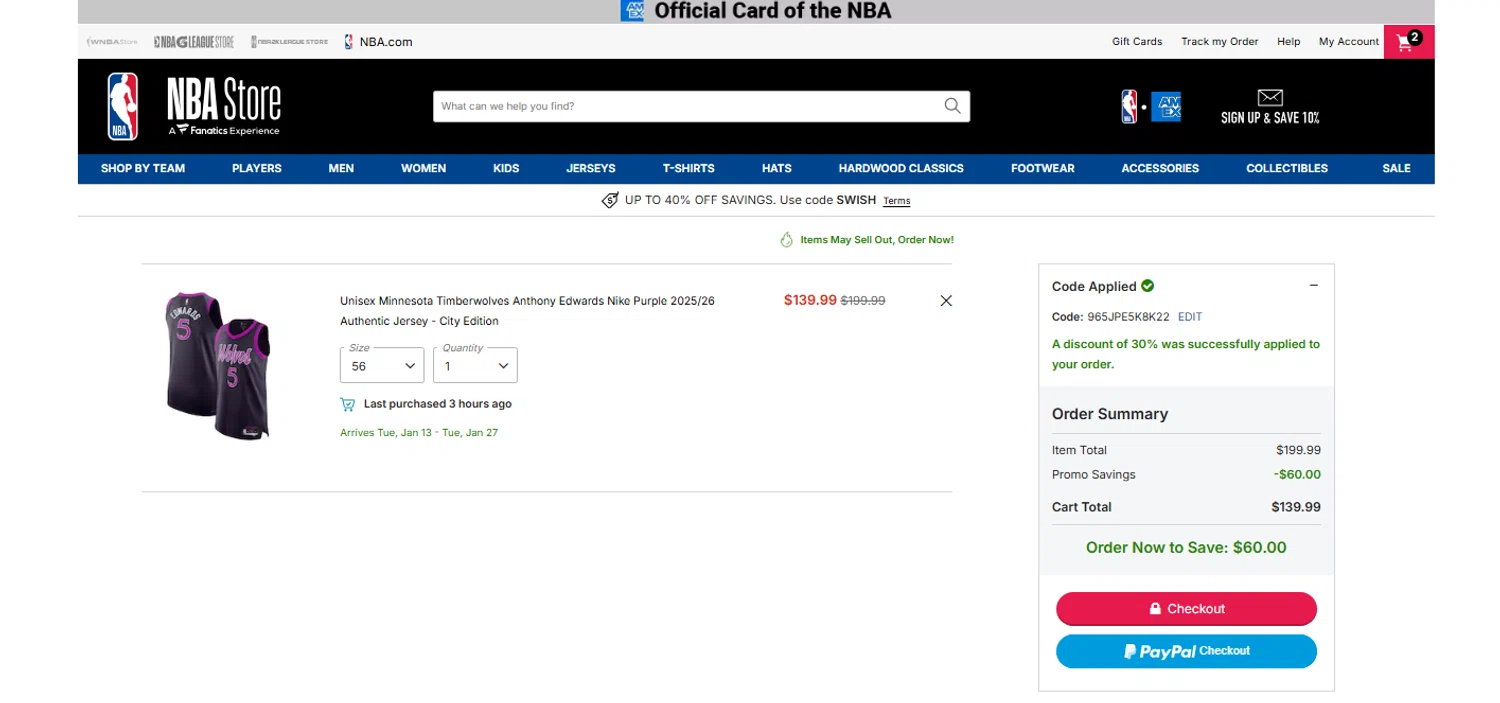Click 'Order Now to Save: $60.00' text
Viewport: 1500px width, 703px height.
pos(1186,548)
